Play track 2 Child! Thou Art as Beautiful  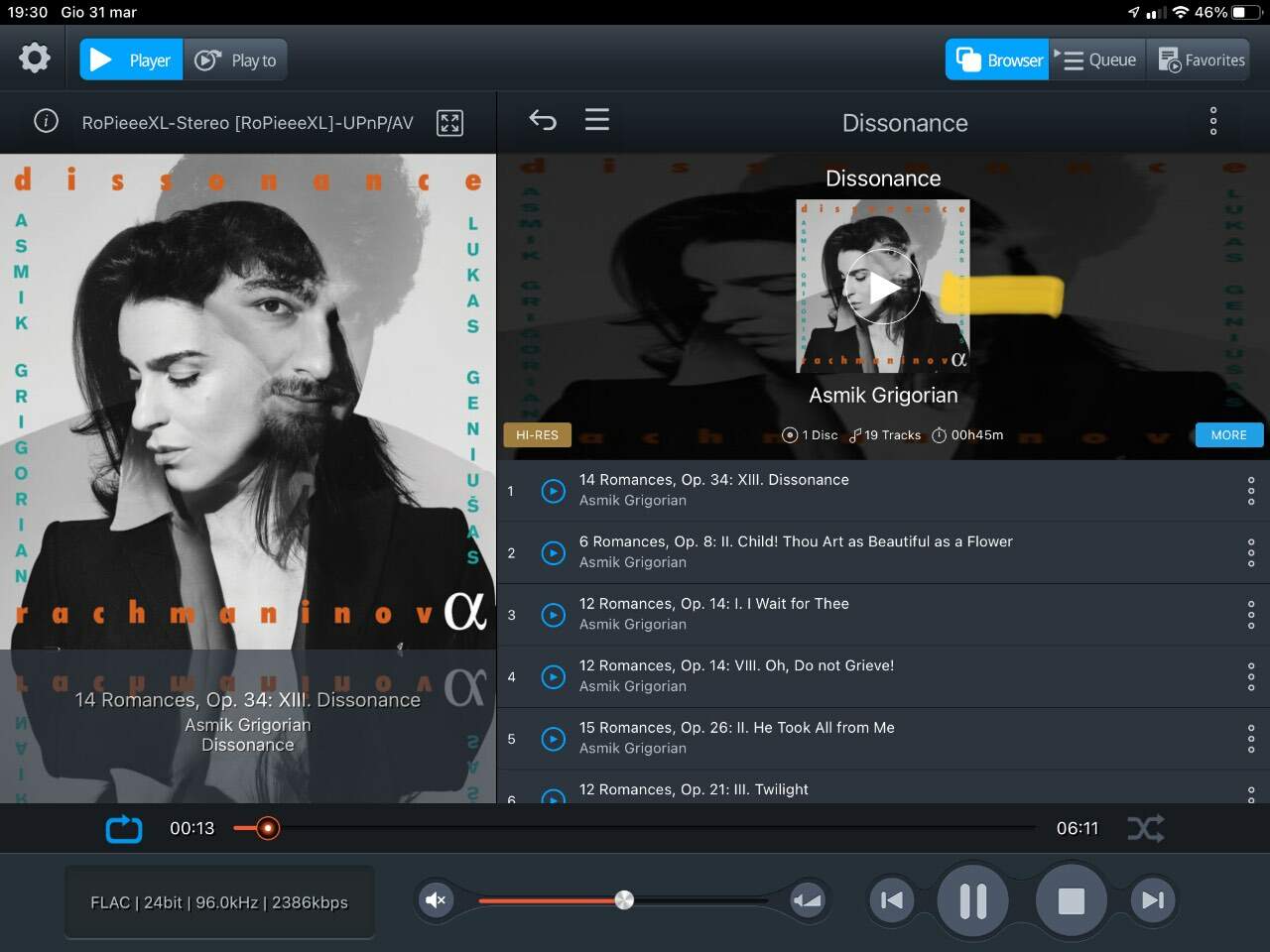tap(554, 552)
